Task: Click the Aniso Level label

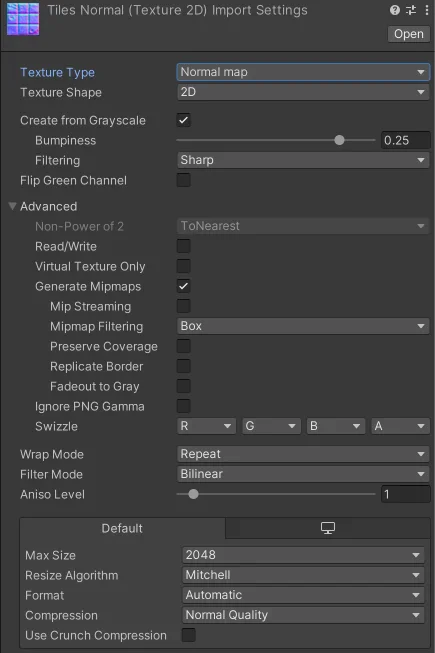Action: point(52,494)
